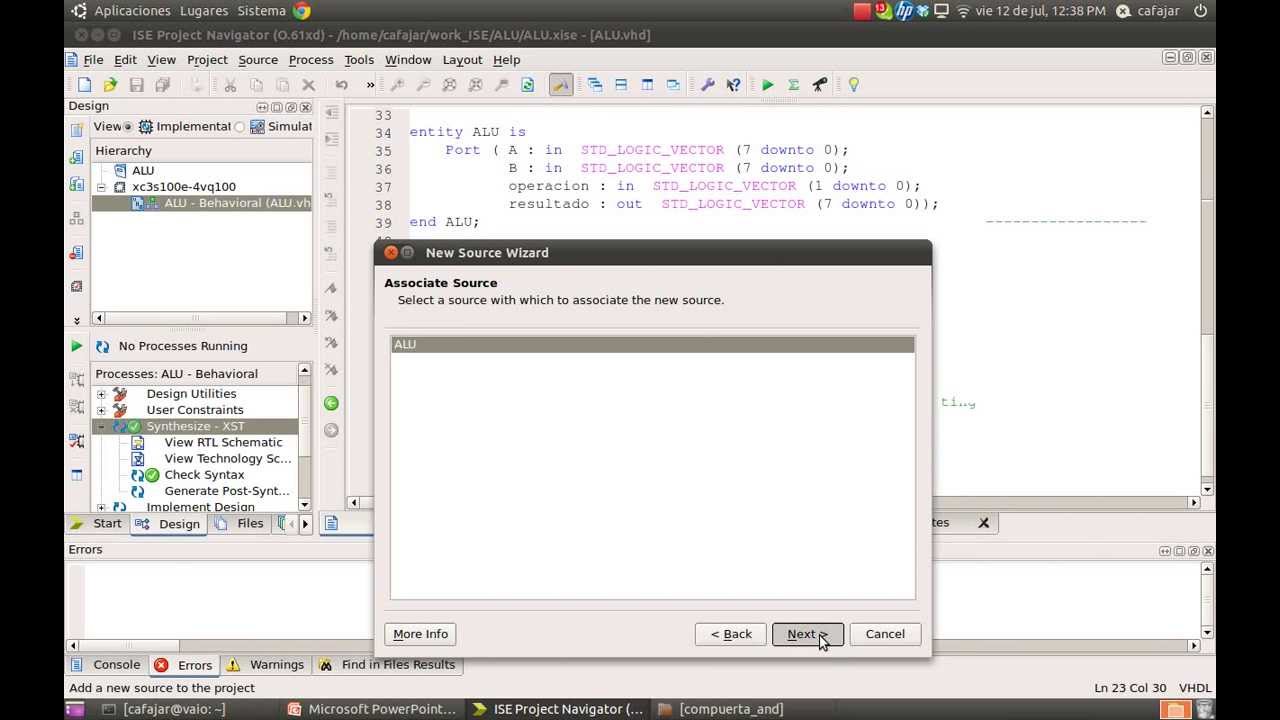
Task: Click the Save icon in toolbar
Action: click(x=136, y=85)
